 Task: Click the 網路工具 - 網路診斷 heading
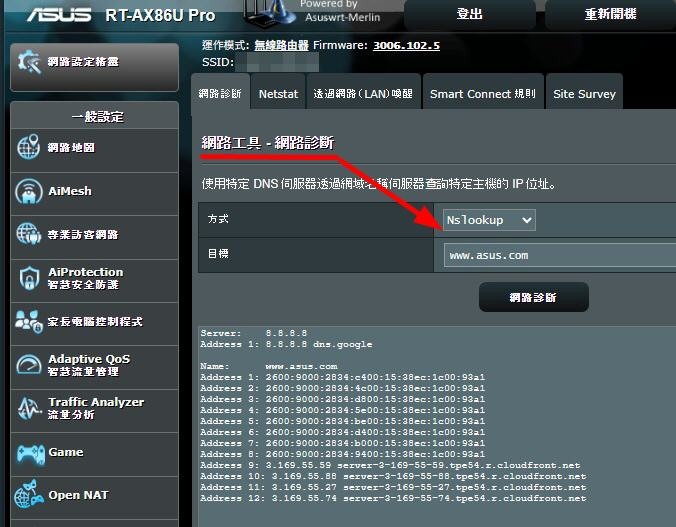(x=268, y=143)
